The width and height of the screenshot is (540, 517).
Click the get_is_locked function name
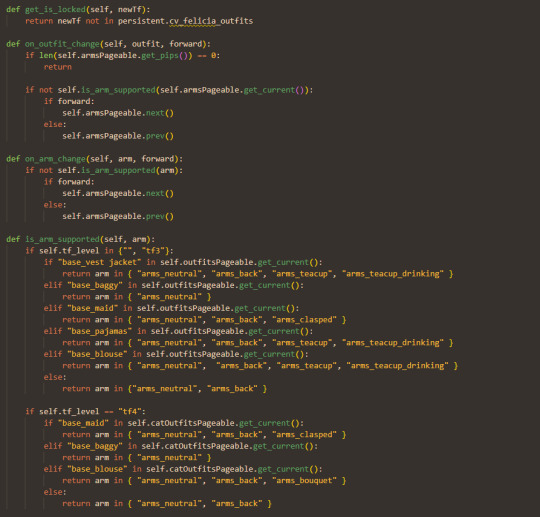pos(55,10)
